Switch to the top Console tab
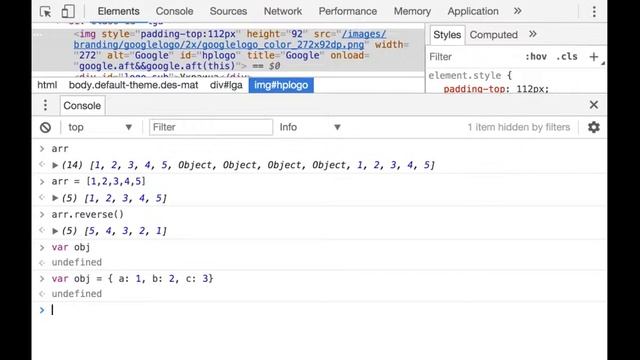 pos(174,11)
